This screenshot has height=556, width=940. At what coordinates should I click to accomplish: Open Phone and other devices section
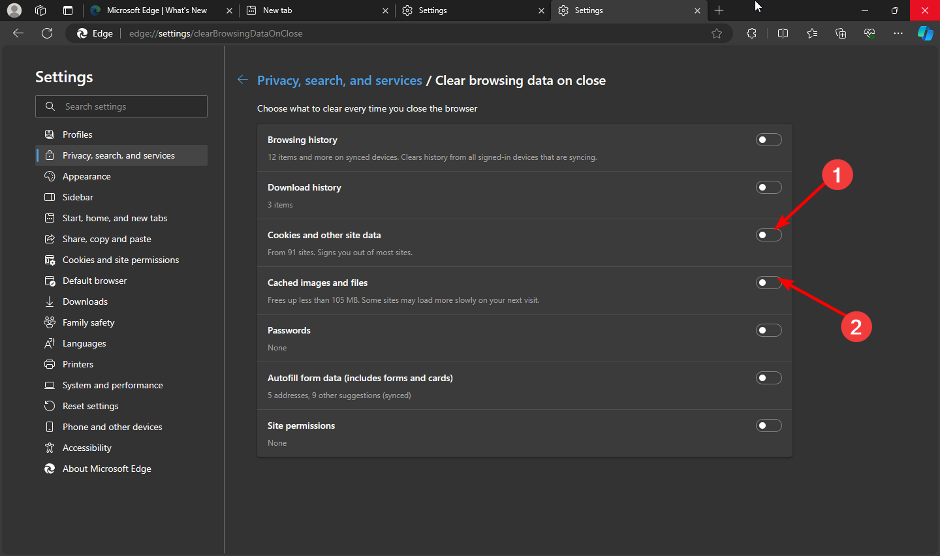[122, 427]
